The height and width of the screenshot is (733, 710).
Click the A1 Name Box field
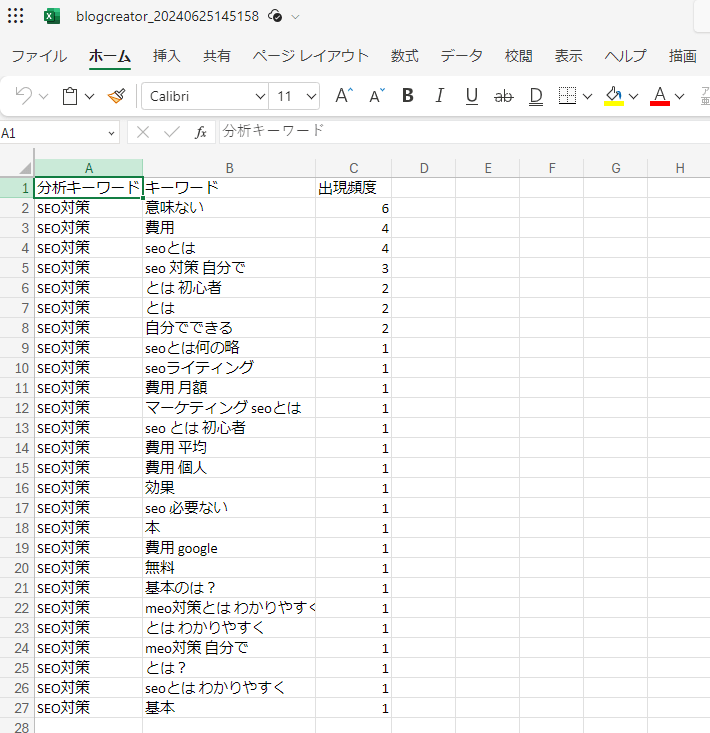click(x=58, y=132)
